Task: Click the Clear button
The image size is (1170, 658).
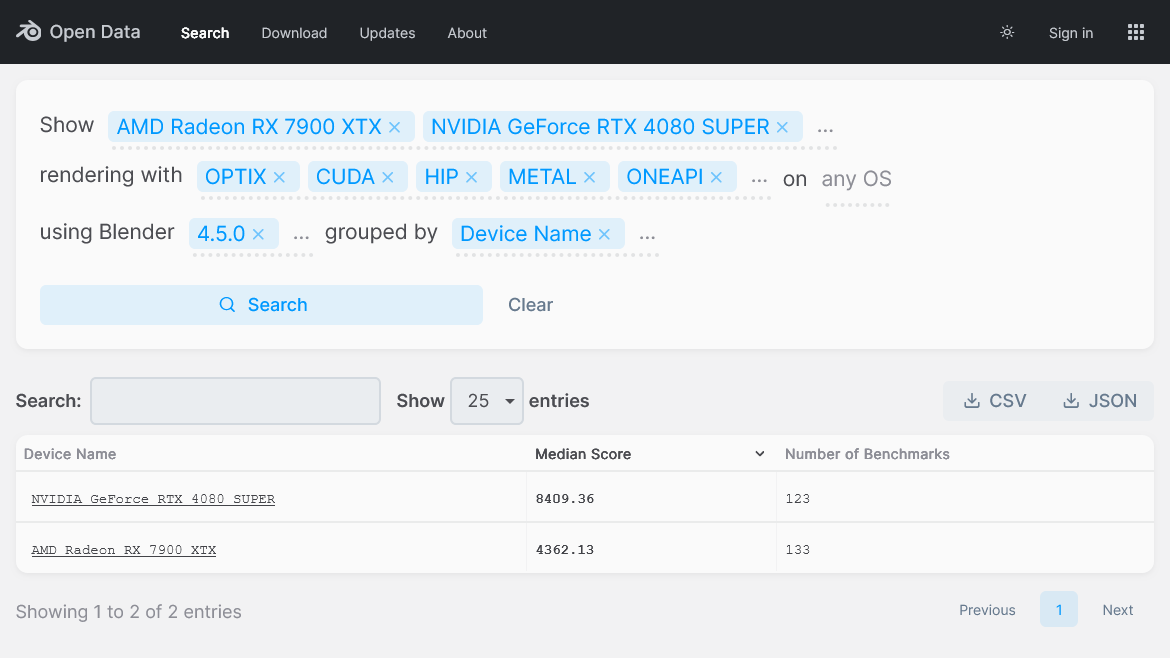Action: click(x=531, y=304)
